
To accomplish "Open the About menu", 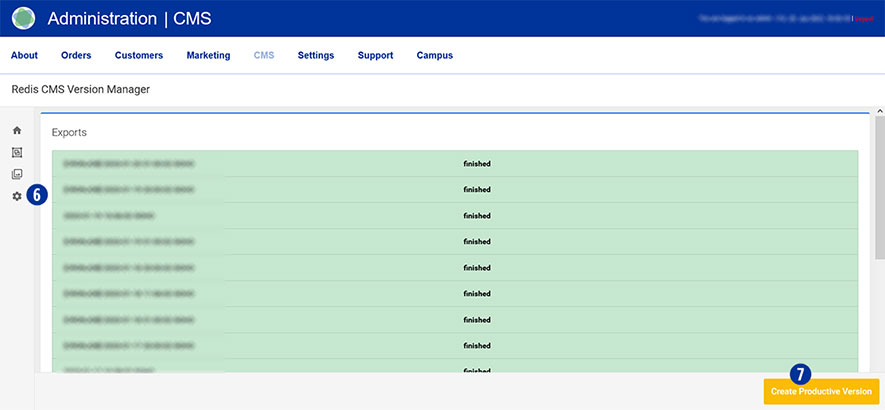I will coord(24,56).
